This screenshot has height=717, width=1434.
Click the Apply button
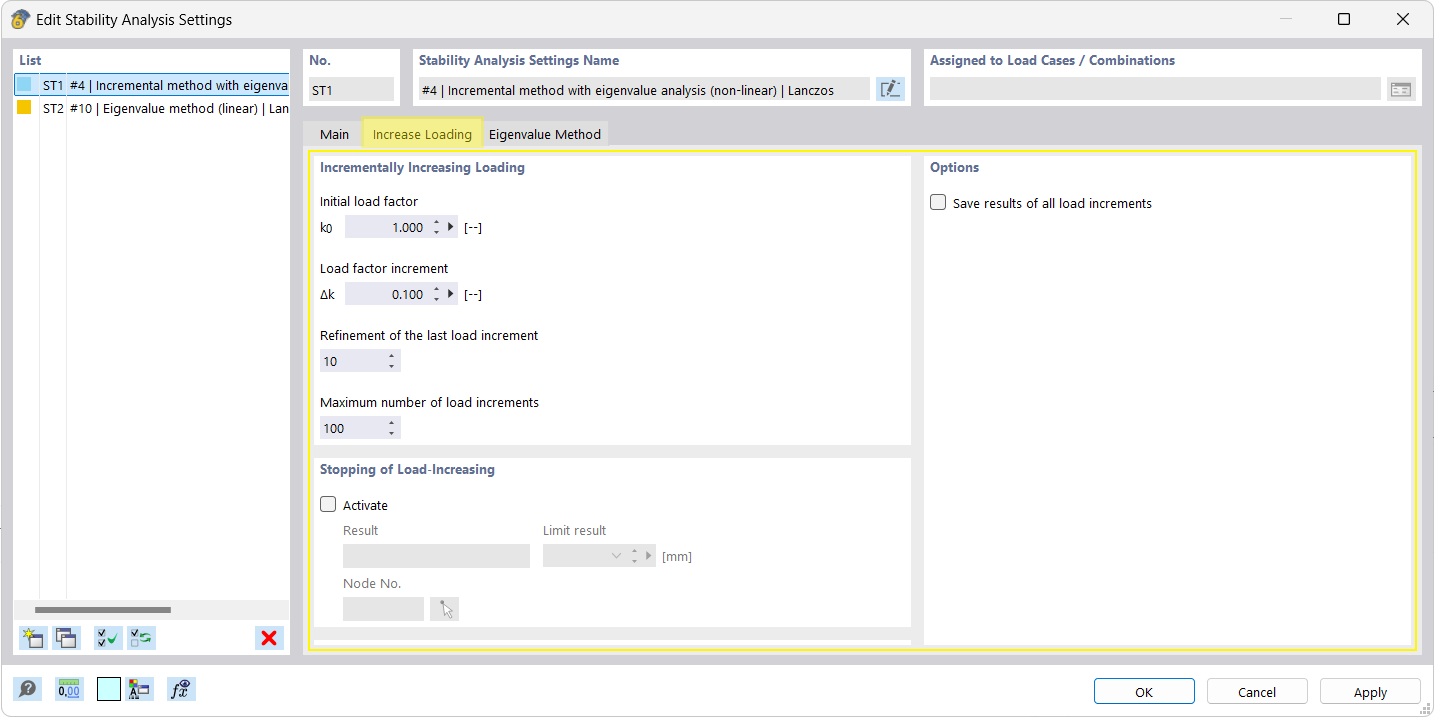[x=1369, y=692]
